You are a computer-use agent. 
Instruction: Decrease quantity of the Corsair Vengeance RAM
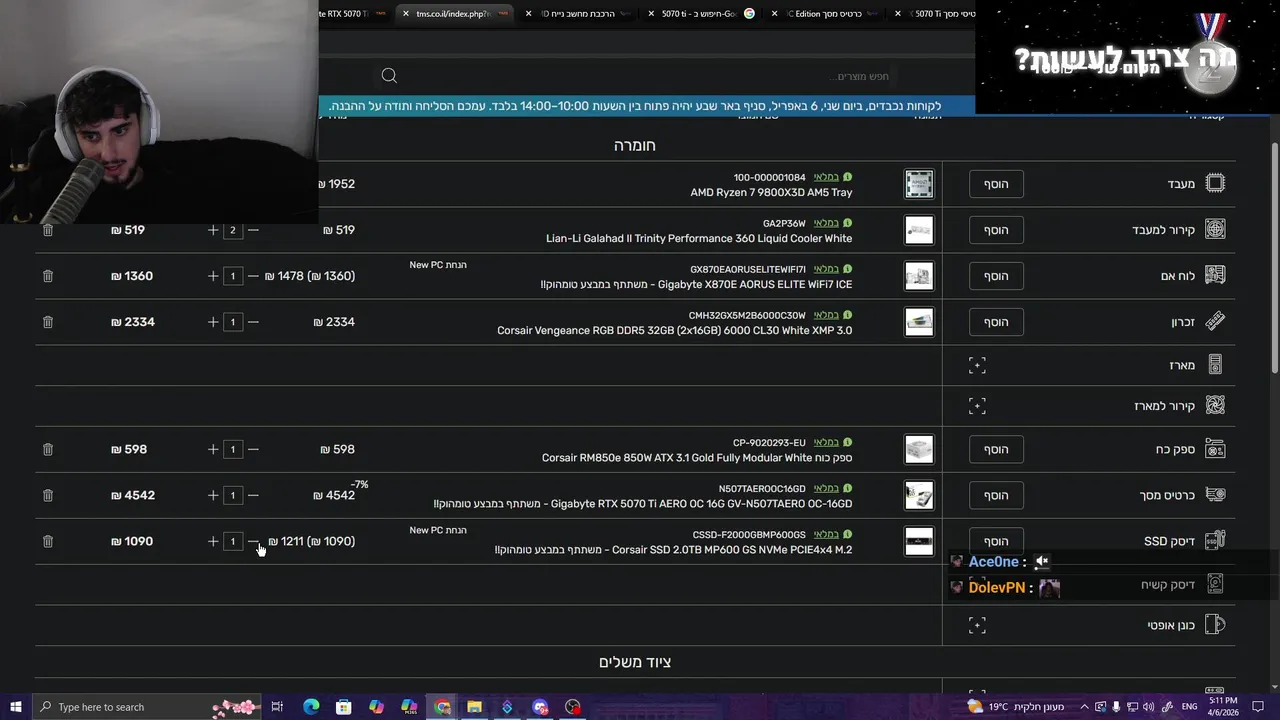pos(253,322)
